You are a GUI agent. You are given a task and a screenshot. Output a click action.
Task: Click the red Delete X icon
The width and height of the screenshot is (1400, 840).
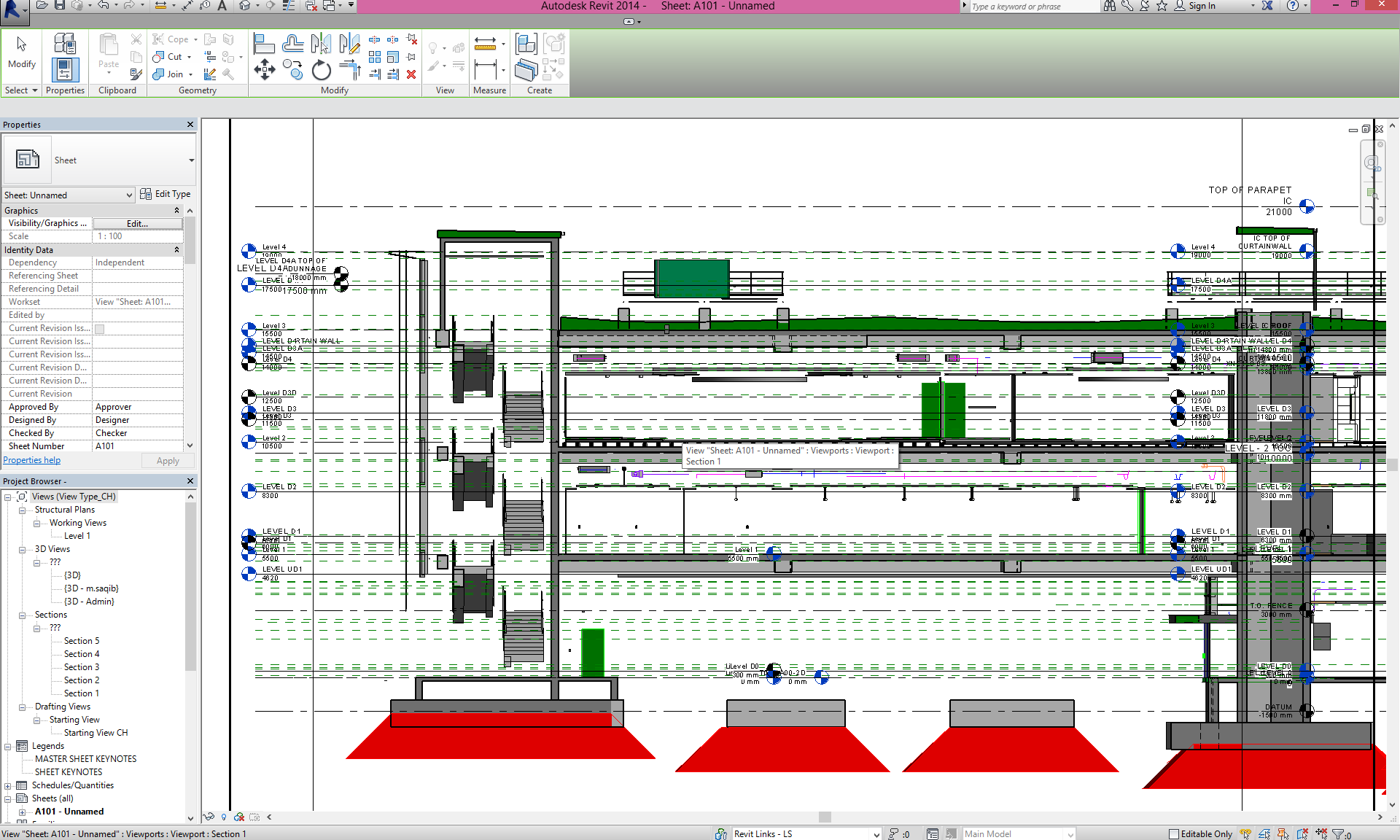[x=411, y=74]
